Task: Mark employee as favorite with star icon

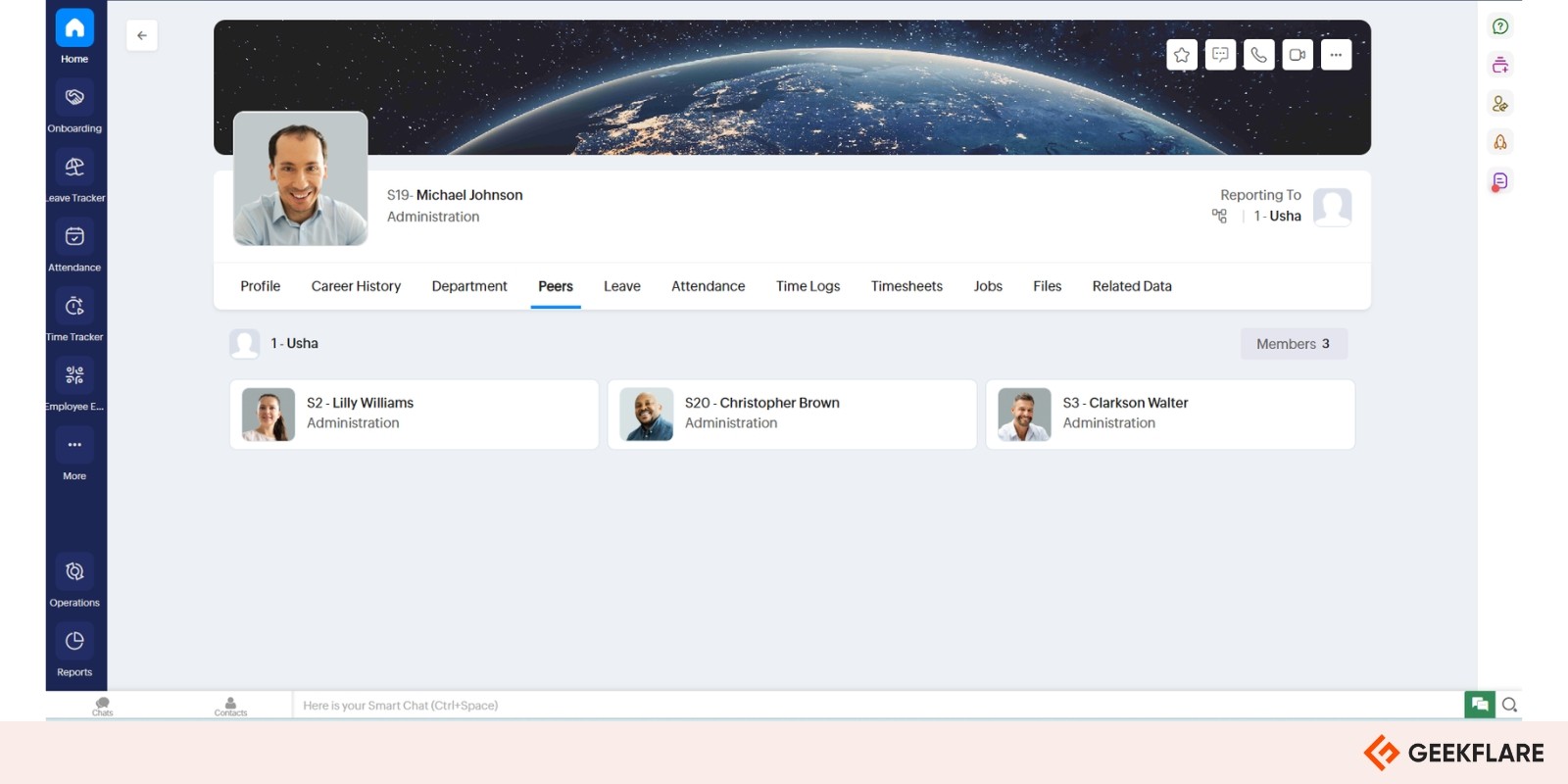Action: point(1182,55)
